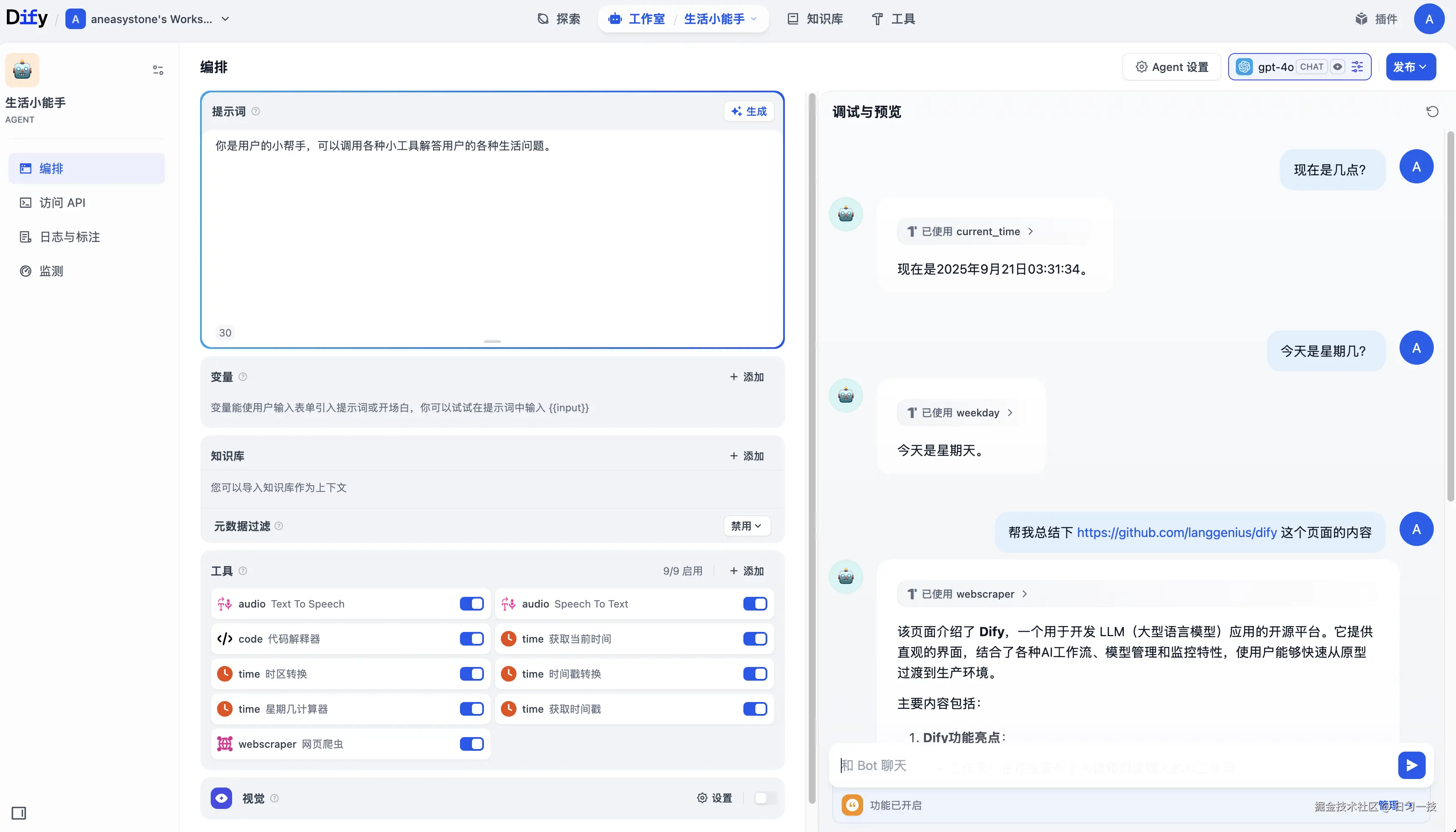
Task: Expand the 已使用 webscraper tool details
Action: 968,594
